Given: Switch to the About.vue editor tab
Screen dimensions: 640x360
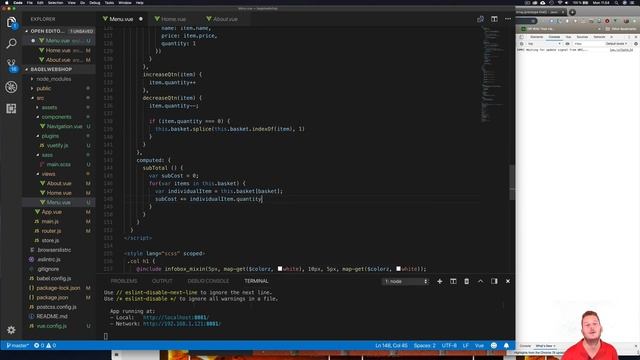Looking at the screenshot, I should tap(224, 19).
